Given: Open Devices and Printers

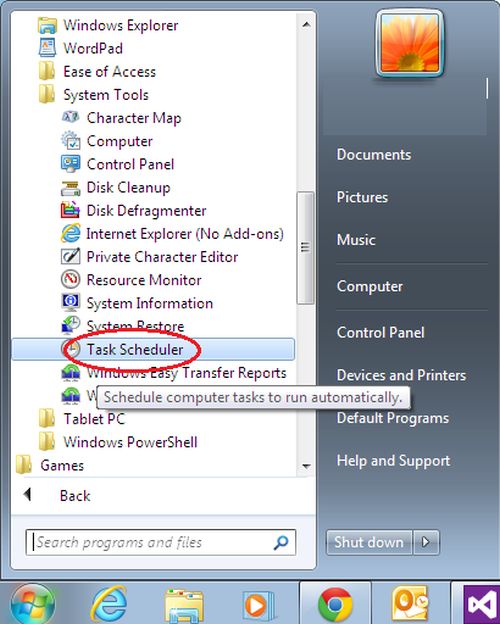Looking at the screenshot, I should point(401,375).
